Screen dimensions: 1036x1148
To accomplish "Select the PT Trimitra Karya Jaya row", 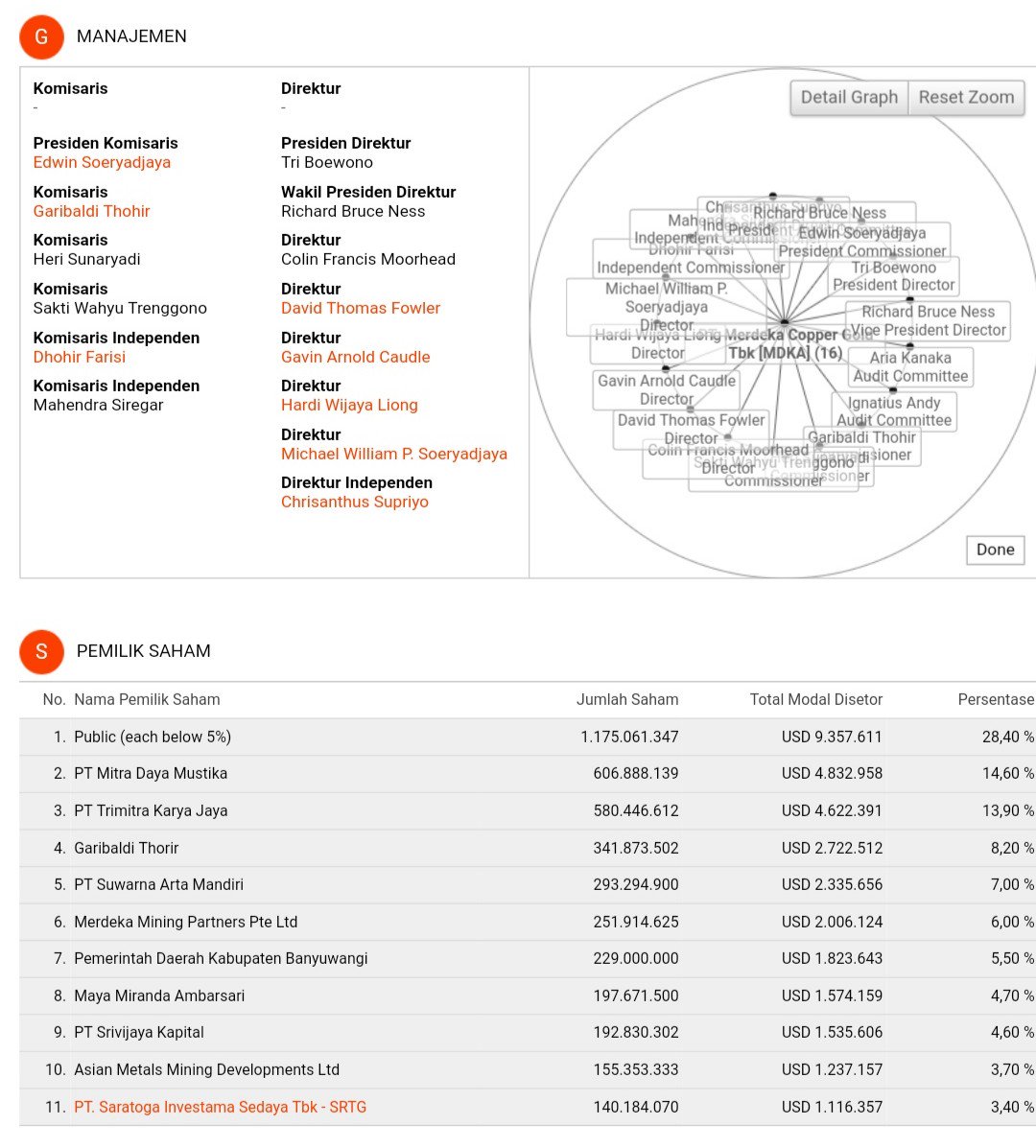I will coord(528,811).
